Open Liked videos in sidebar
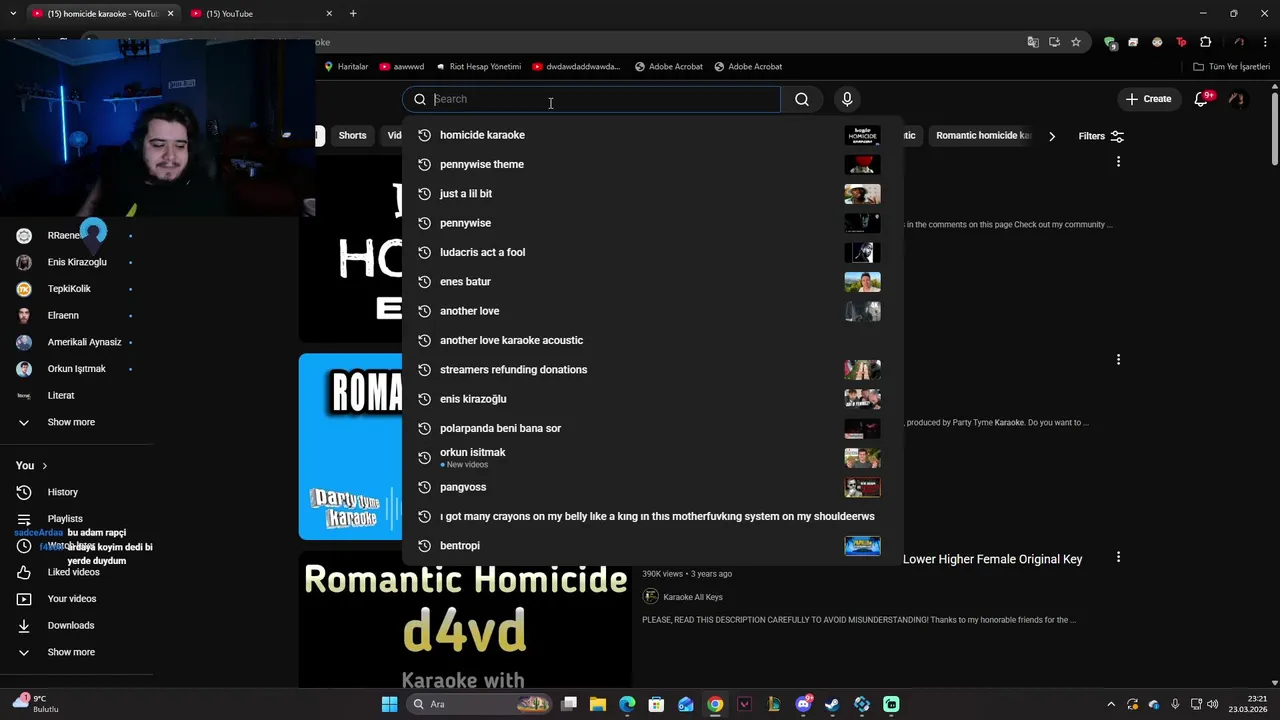 (x=76, y=572)
